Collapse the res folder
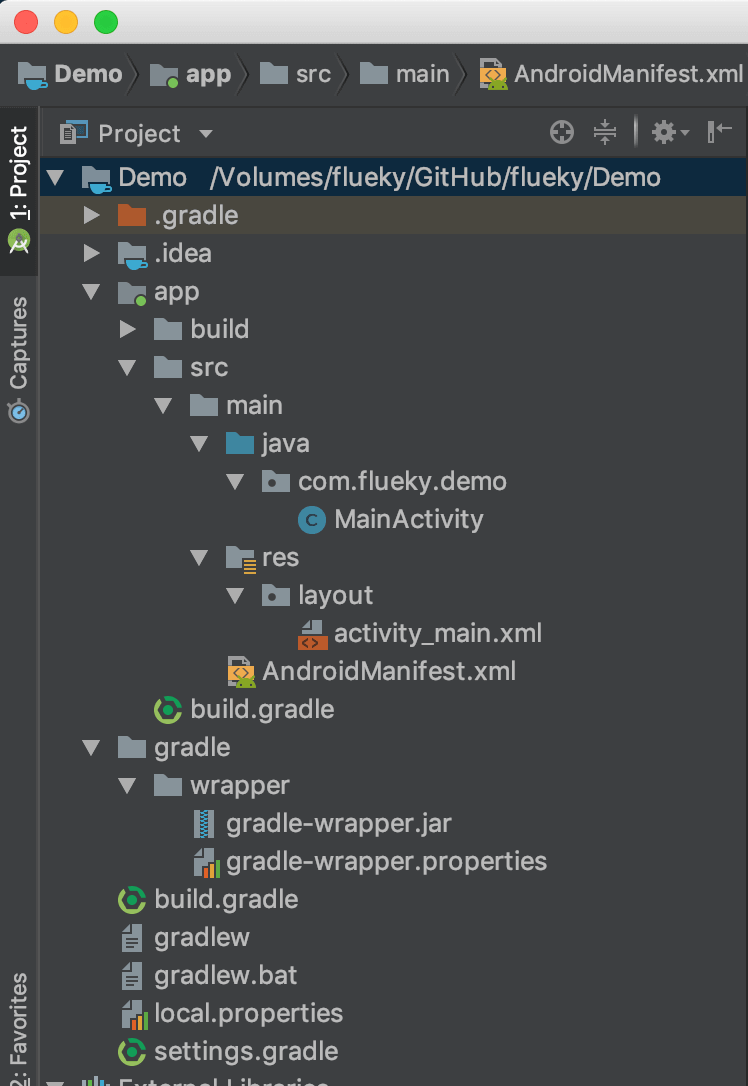This screenshot has width=748, height=1086. click(199, 558)
